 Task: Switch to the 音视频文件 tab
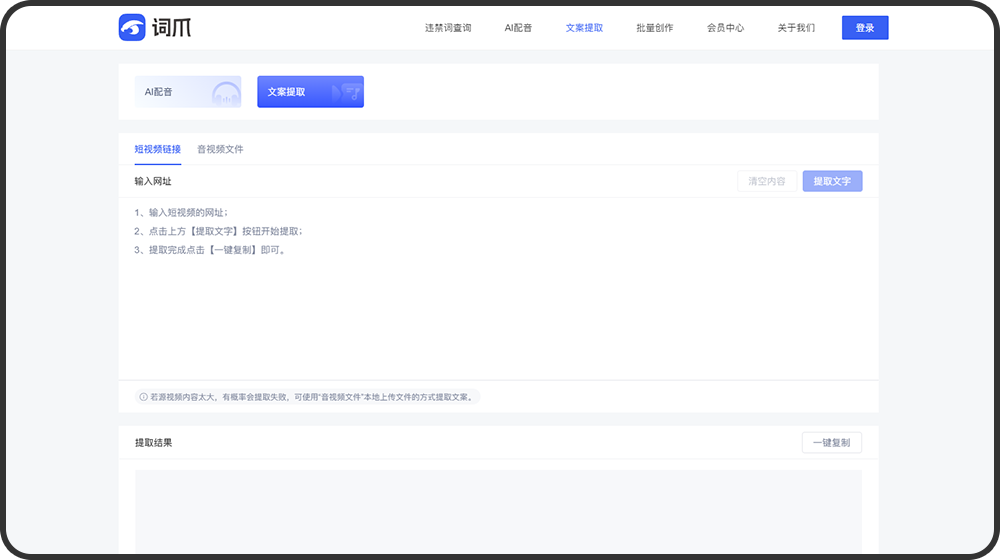[220, 150]
